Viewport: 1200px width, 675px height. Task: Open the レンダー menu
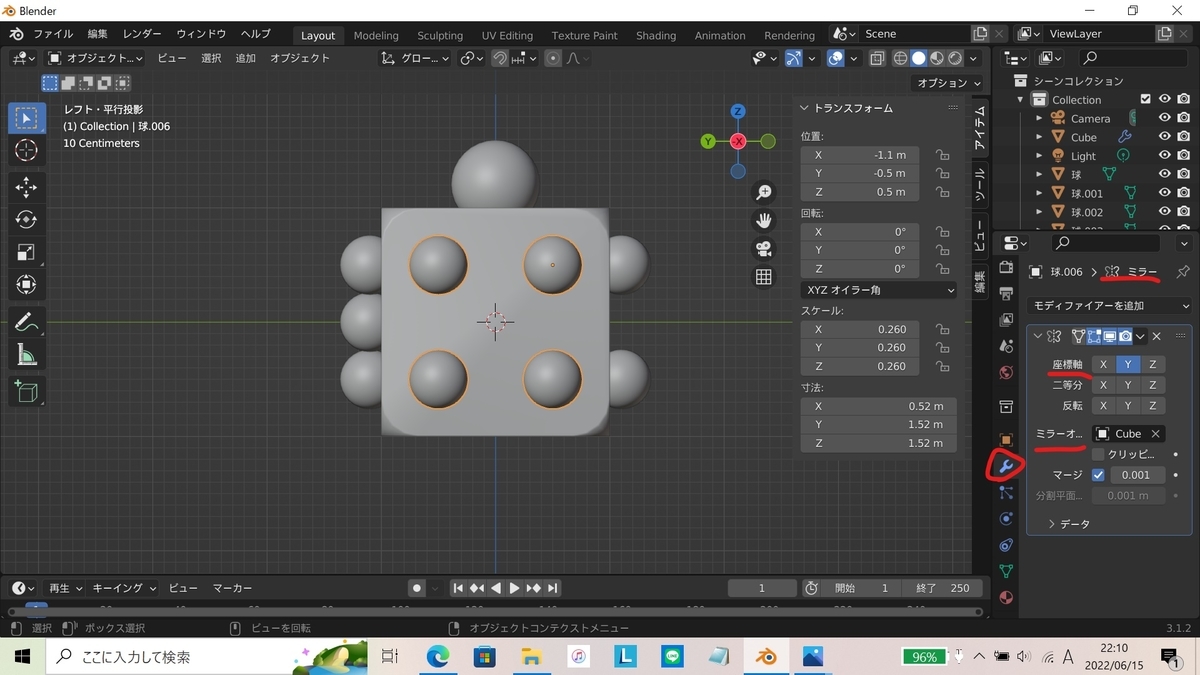point(142,34)
